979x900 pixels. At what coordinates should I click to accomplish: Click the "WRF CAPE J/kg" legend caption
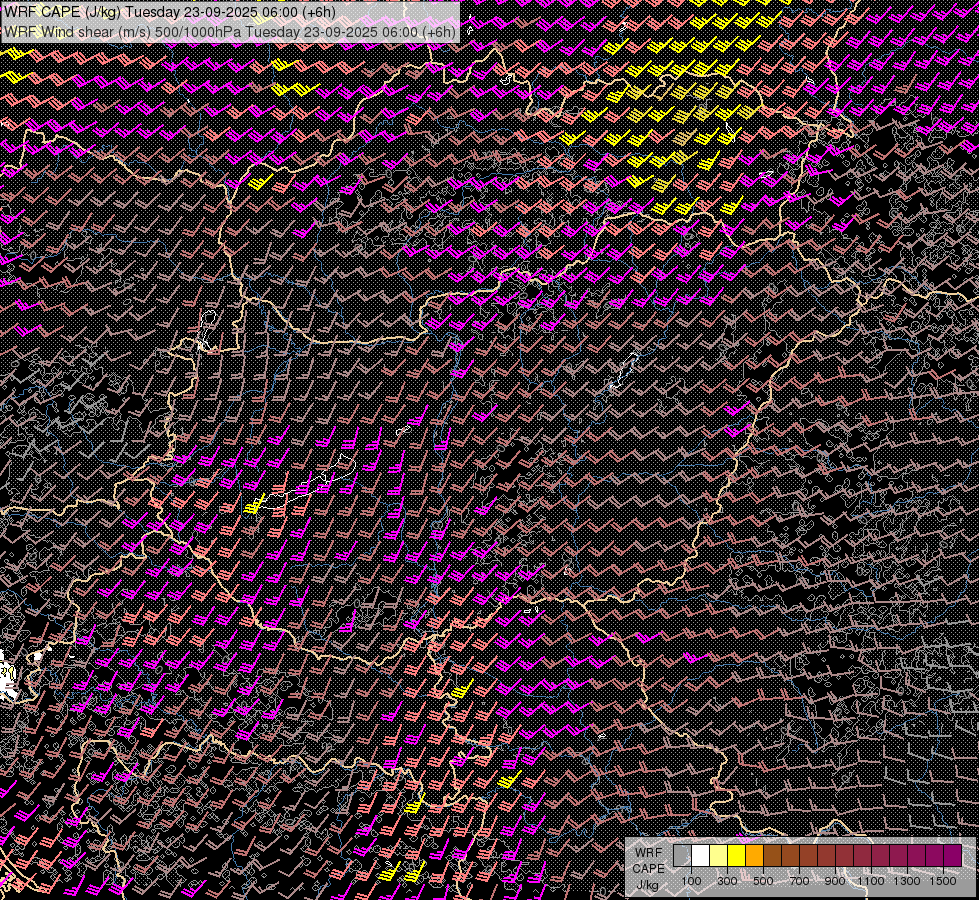point(648,867)
